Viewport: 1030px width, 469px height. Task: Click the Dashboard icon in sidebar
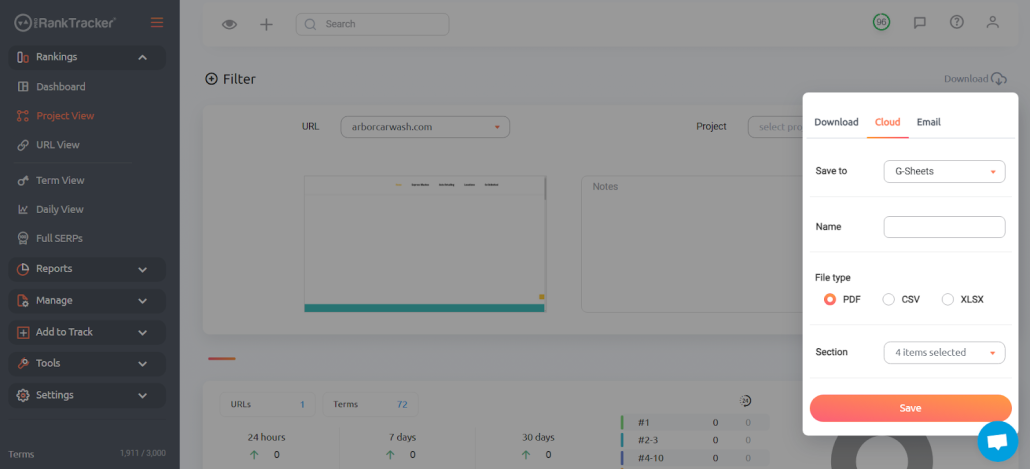[x=23, y=87]
